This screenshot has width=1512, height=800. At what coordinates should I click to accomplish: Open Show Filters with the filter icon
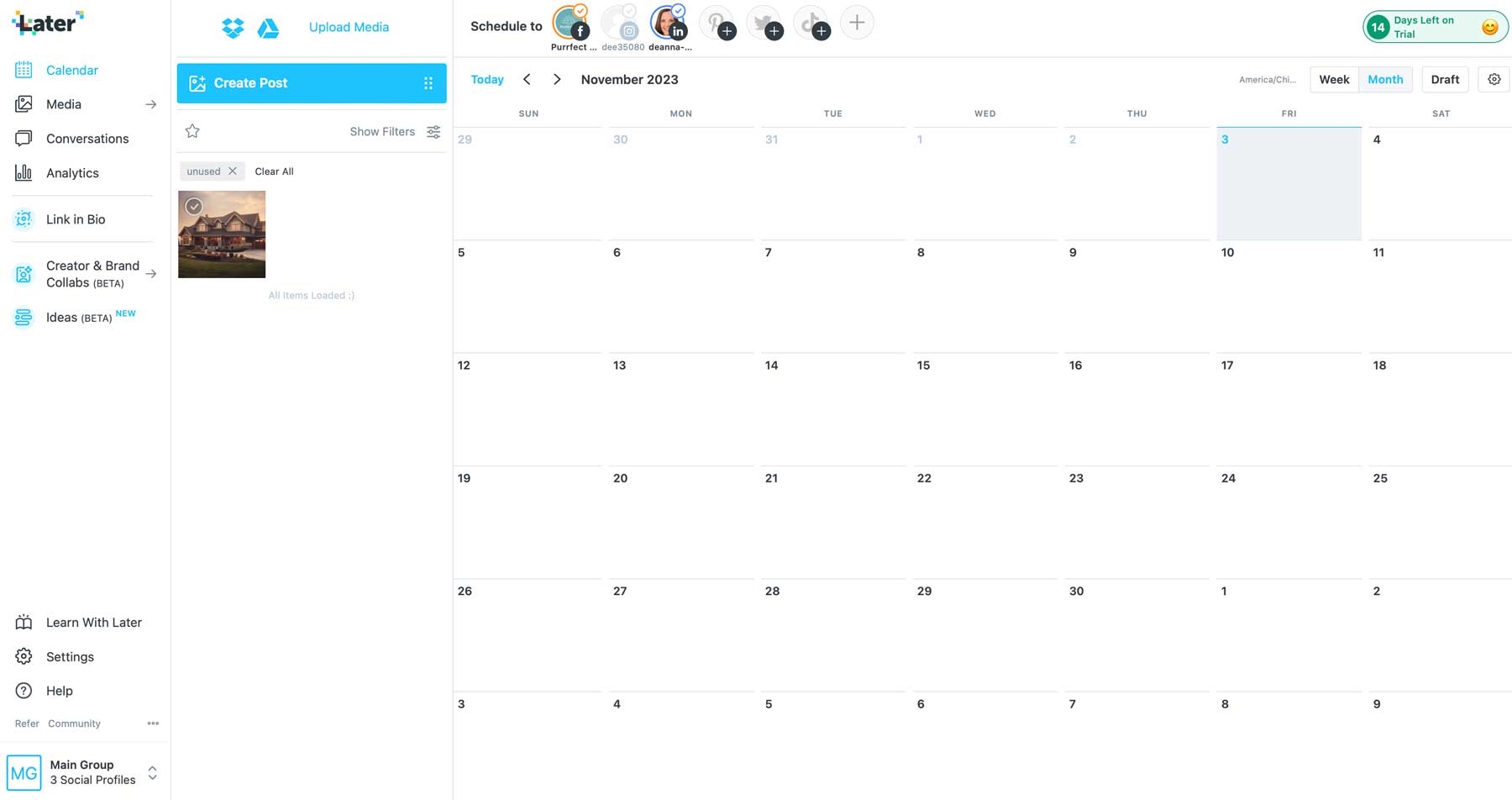pyautogui.click(x=433, y=131)
